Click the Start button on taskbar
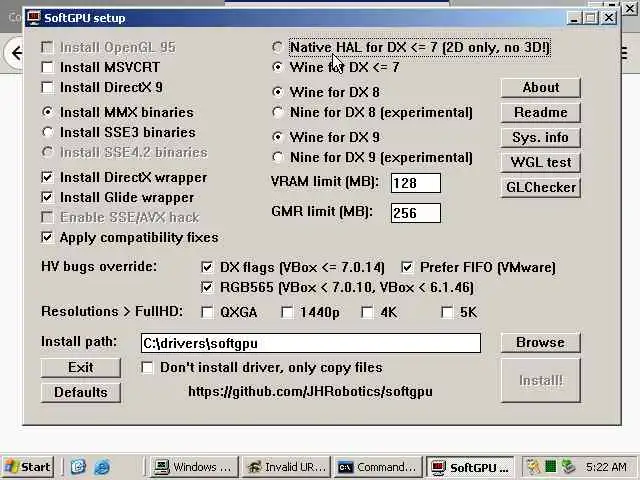Viewport: 640px width, 480px height. coord(28,467)
